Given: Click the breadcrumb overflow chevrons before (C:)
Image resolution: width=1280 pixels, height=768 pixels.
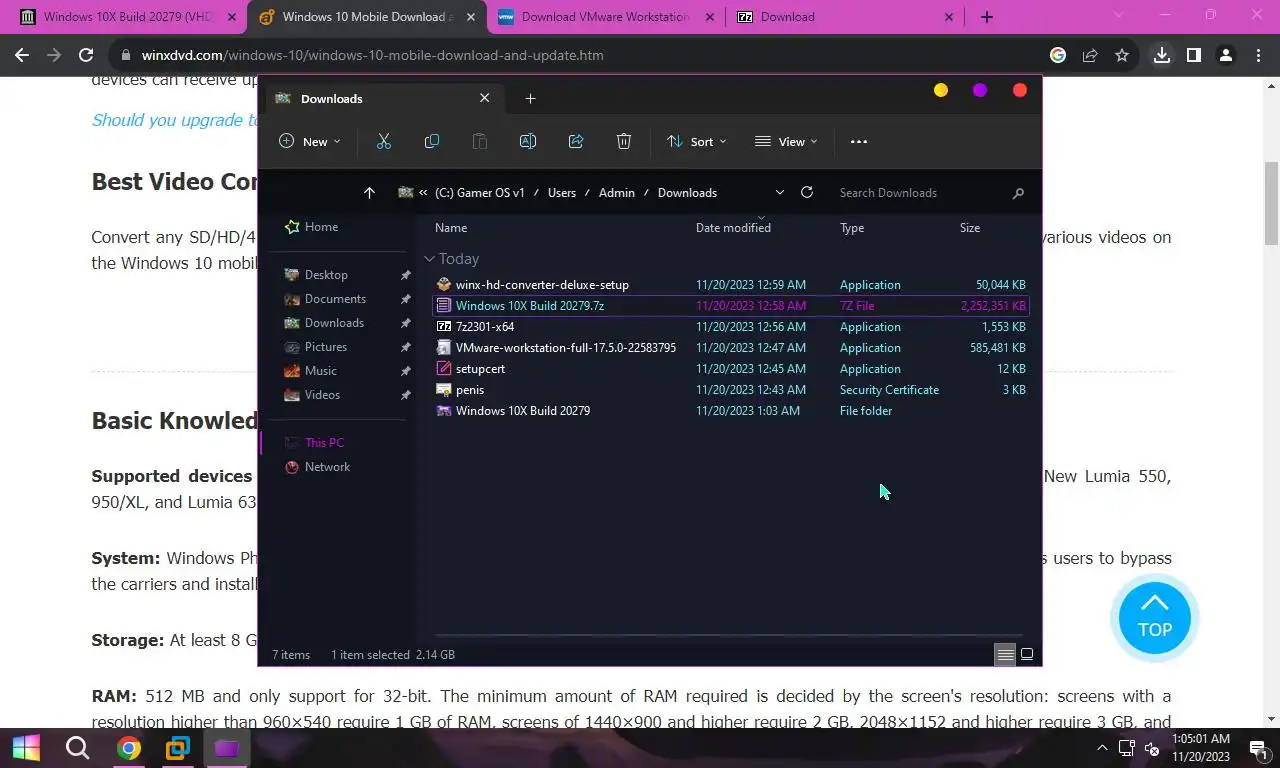Looking at the screenshot, I should point(423,193).
